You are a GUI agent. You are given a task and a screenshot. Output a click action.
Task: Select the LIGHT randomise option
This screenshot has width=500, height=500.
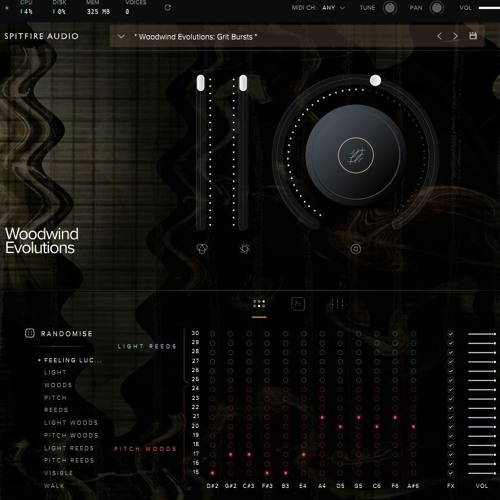(55, 372)
